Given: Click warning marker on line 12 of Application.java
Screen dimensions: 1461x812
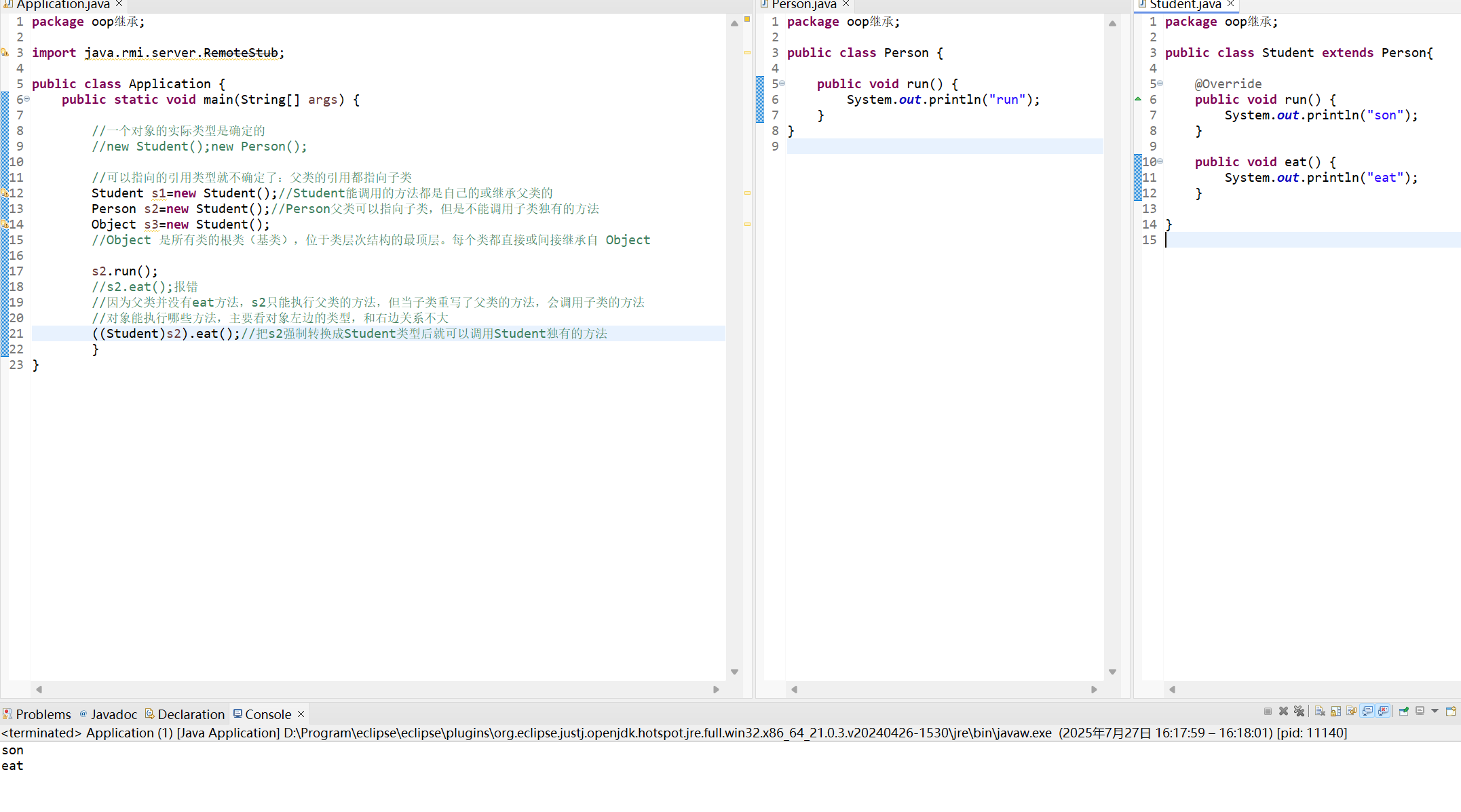Looking at the screenshot, I should (5, 193).
